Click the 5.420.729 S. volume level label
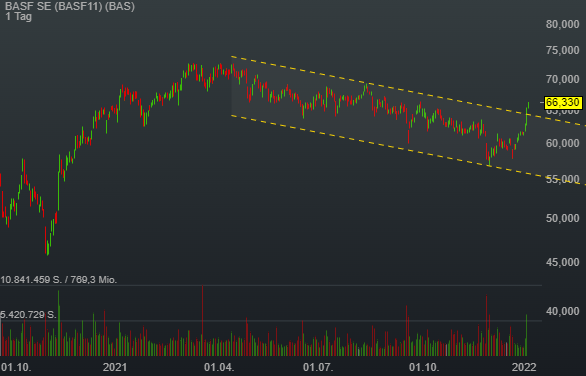The image size is (586, 376). [28, 315]
